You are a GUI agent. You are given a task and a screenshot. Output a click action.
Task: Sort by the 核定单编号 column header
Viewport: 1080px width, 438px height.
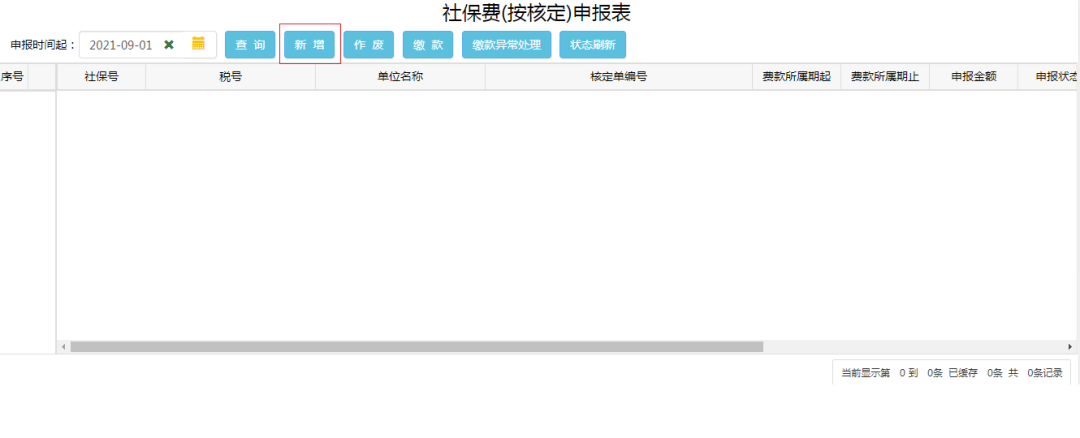pyautogui.click(x=619, y=76)
